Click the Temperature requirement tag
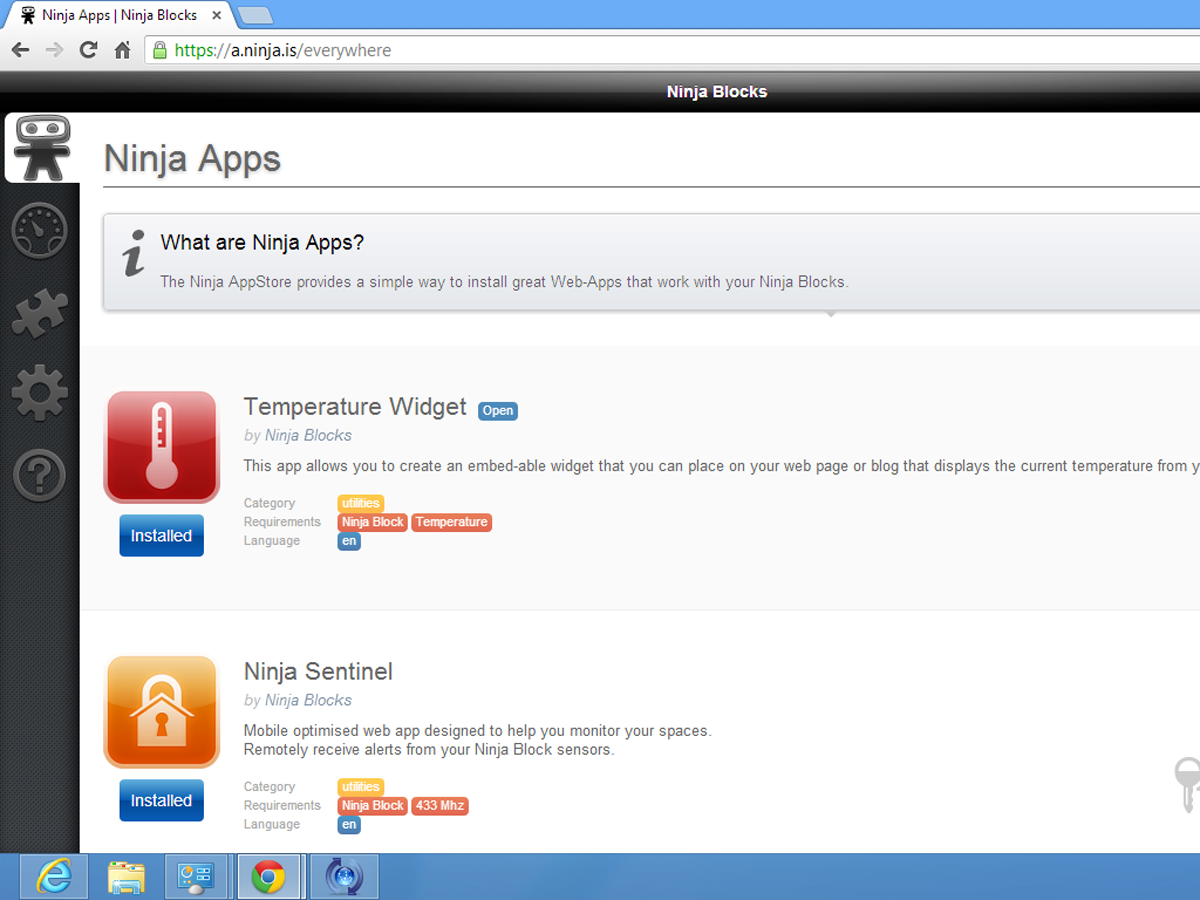 coord(452,522)
